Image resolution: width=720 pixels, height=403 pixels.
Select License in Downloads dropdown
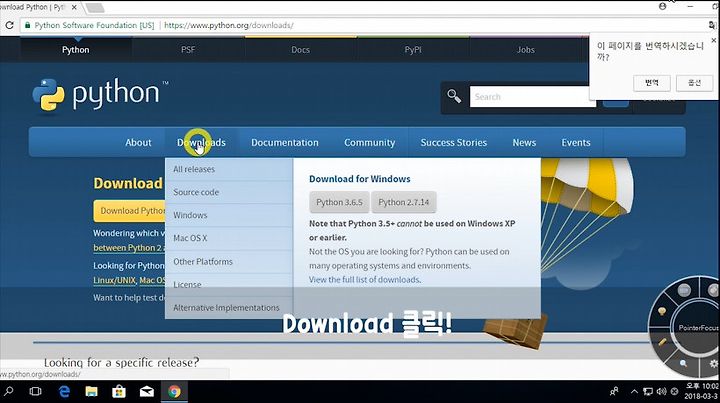tap(229, 285)
